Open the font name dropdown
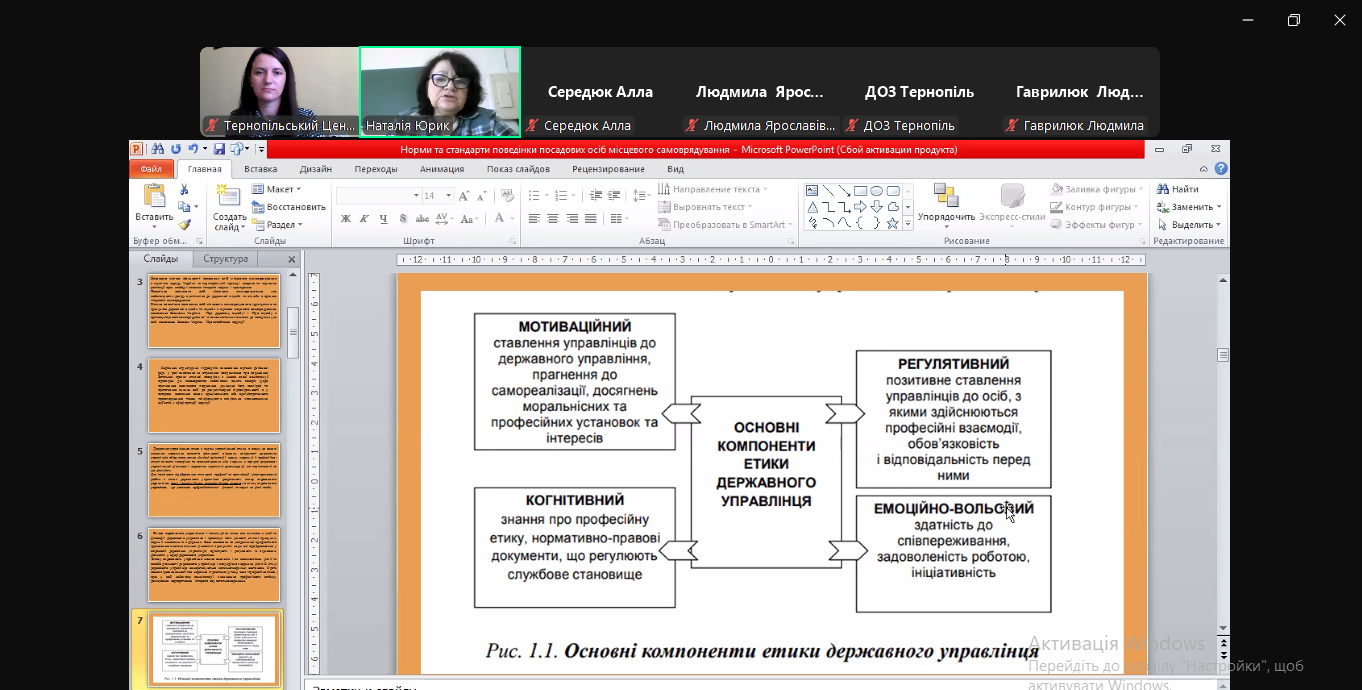Viewport: 1362px width, 690px height. (416, 196)
